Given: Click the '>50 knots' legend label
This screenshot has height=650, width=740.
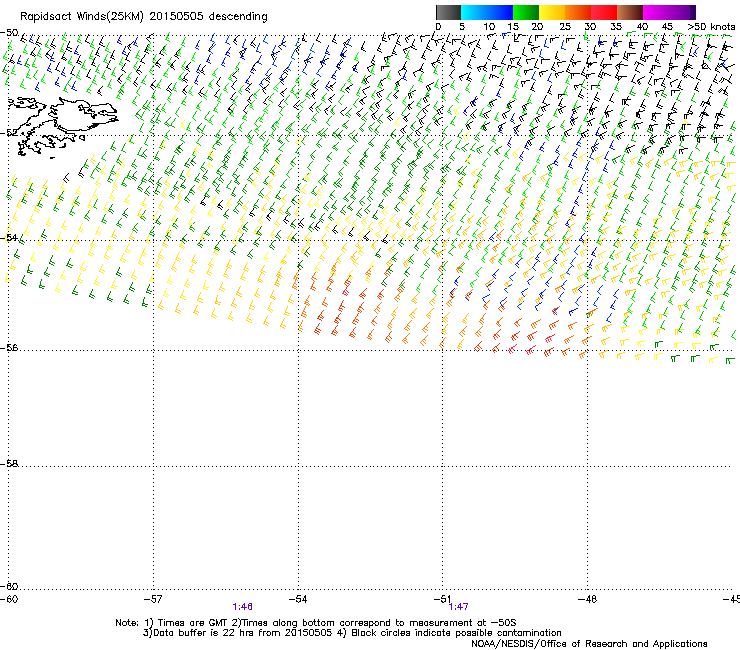Looking at the screenshot, I should click(x=711, y=27).
